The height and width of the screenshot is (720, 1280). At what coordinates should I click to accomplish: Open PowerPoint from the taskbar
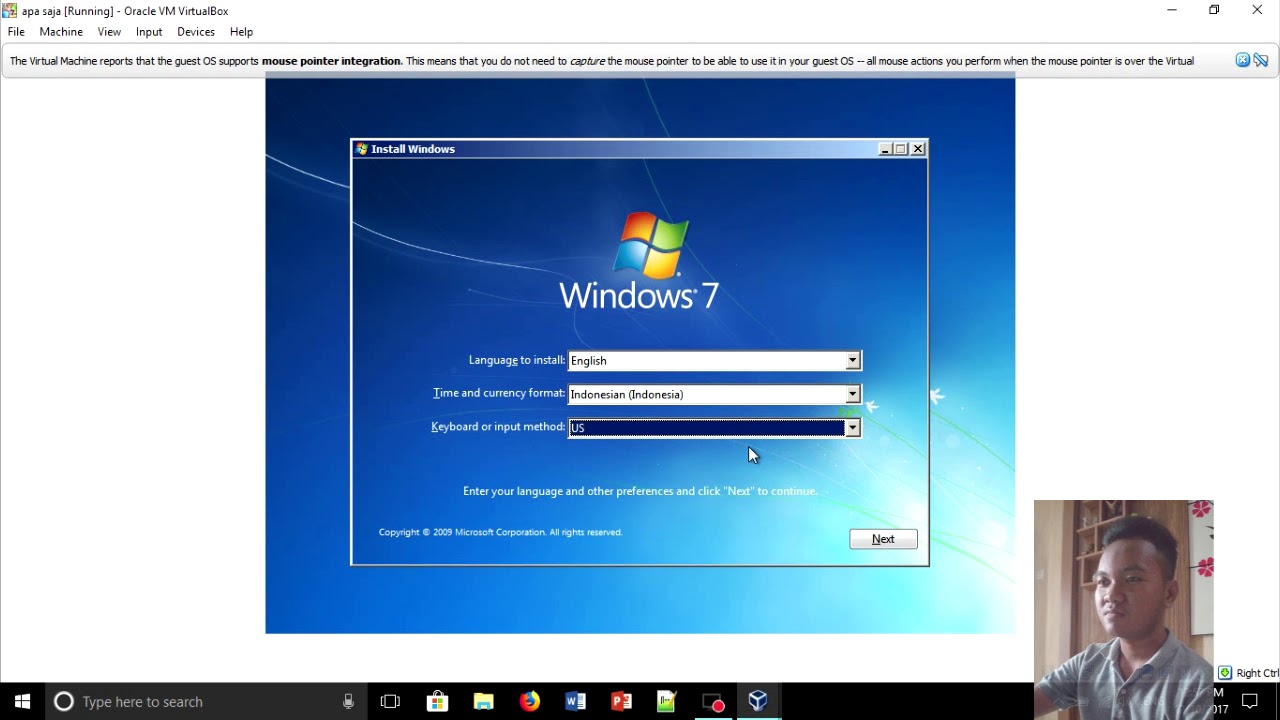[x=621, y=702]
